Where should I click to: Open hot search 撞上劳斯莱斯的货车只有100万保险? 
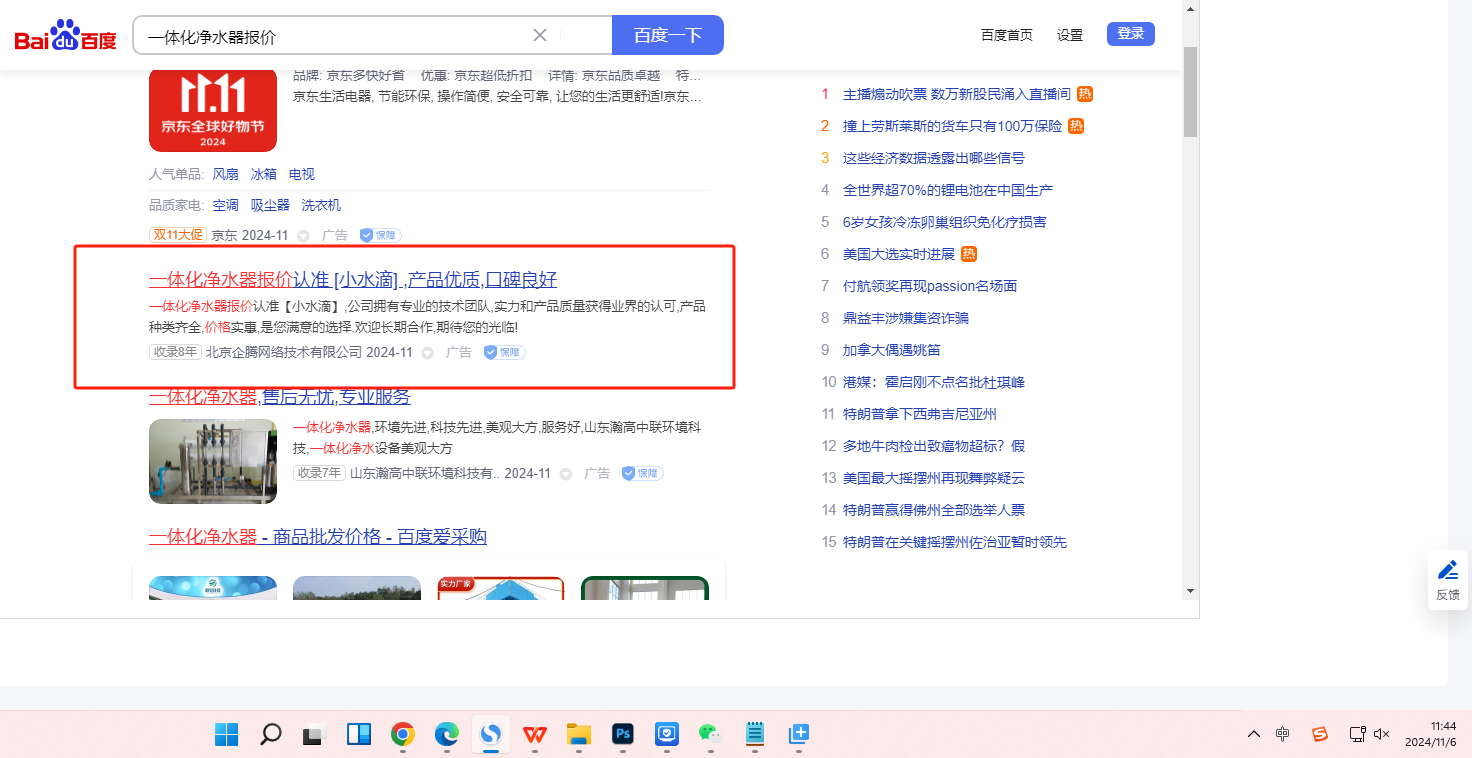pyautogui.click(x=952, y=126)
